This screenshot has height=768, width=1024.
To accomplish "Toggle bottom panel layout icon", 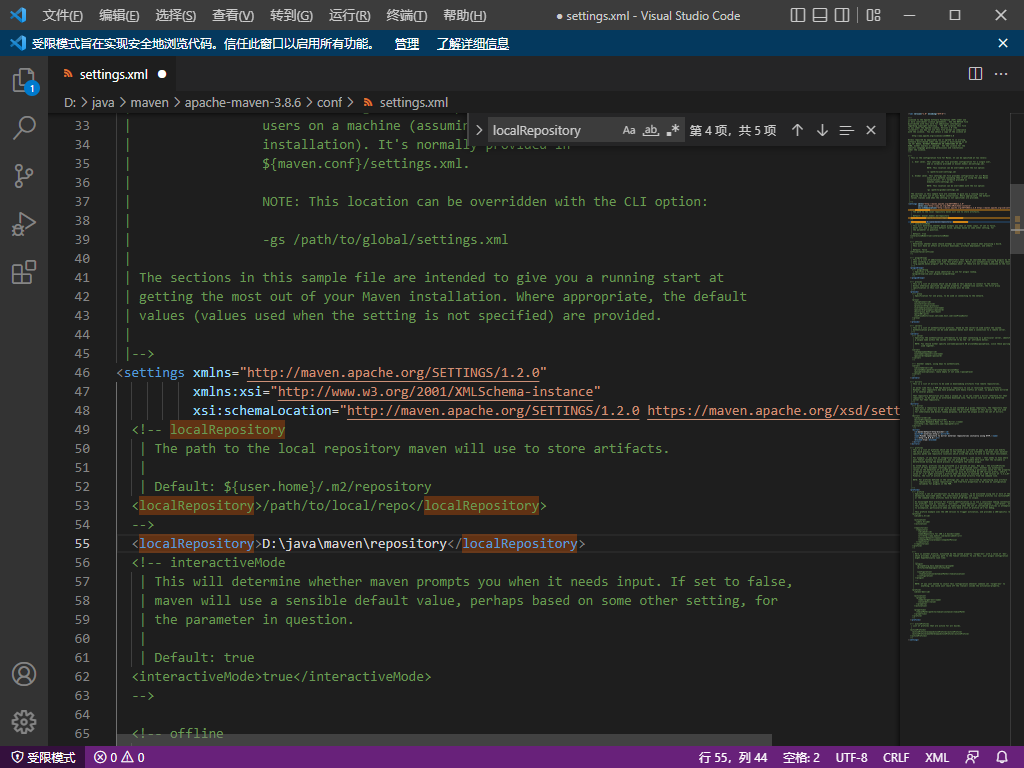I will [820, 15].
